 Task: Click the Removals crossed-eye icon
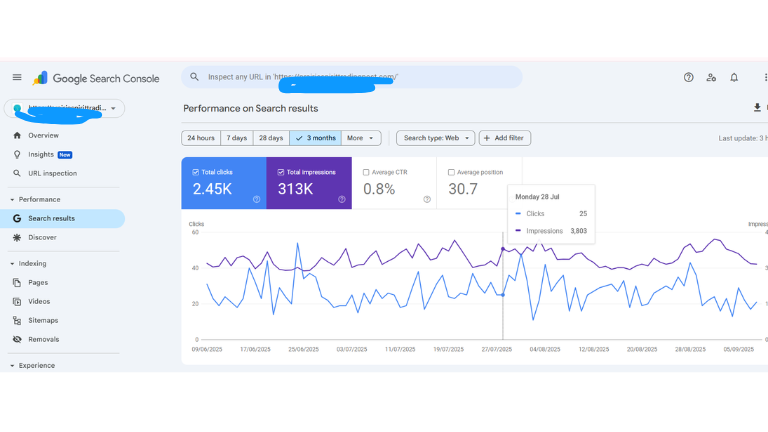[17, 339]
